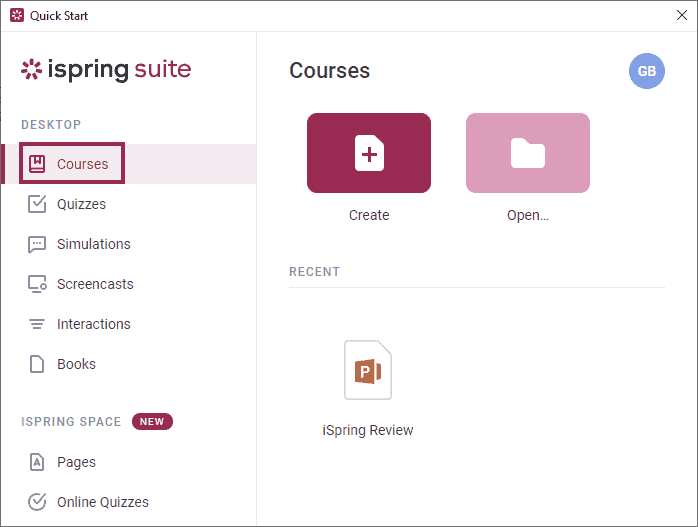Image resolution: width=698 pixels, height=527 pixels.
Task: Click the Open folder tile
Action: tap(528, 153)
